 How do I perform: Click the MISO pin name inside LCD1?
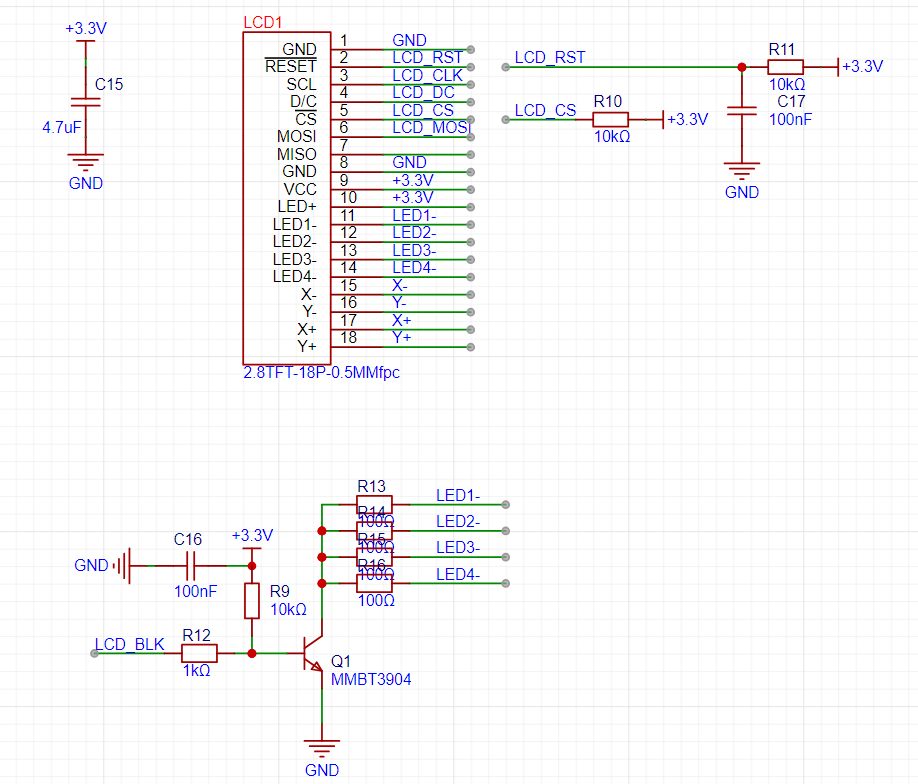pyautogui.click(x=296, y=154)
